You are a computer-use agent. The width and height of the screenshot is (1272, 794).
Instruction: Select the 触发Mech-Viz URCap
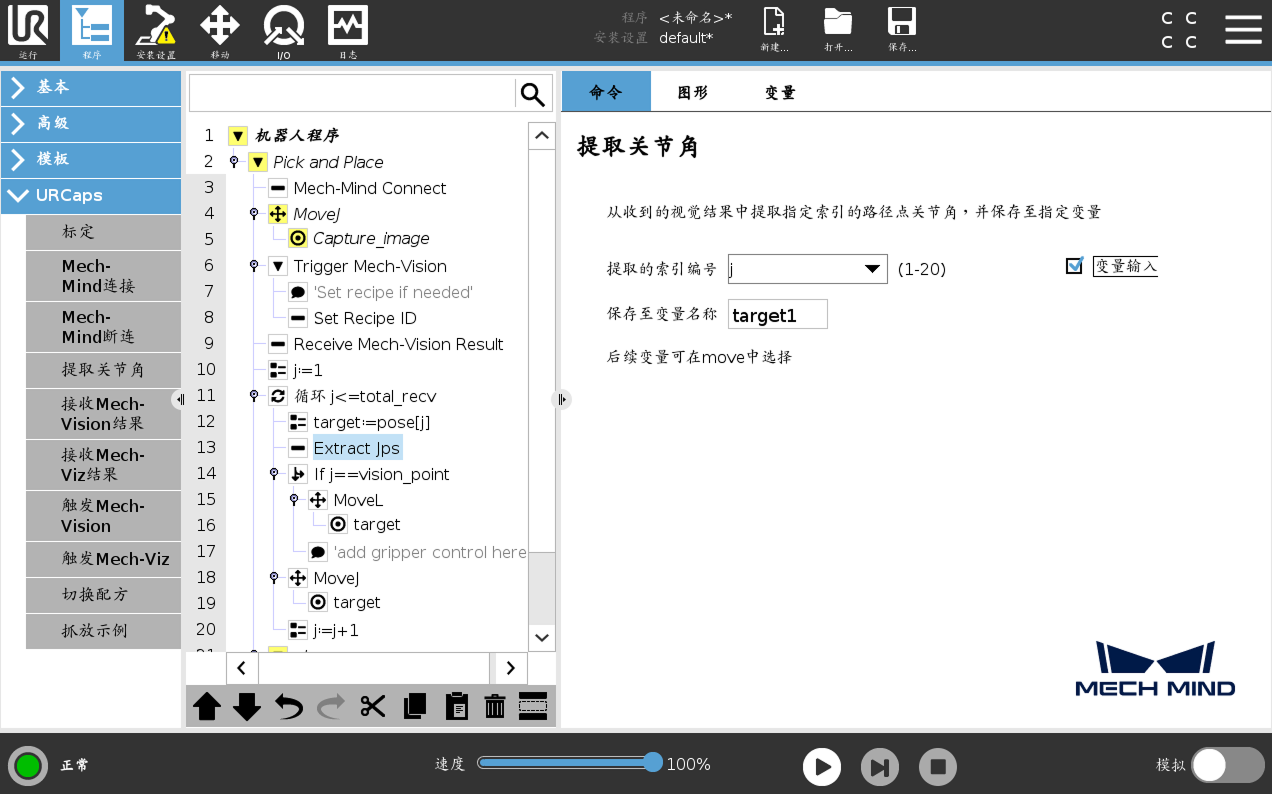(104, 559)
